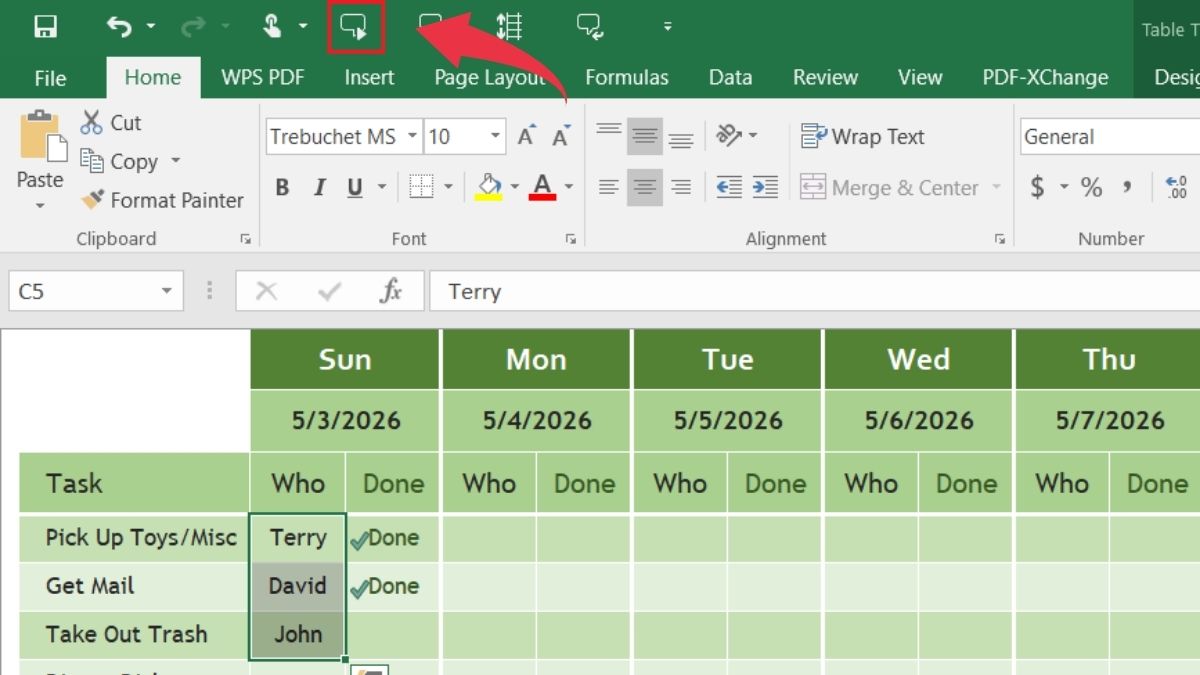Open the Formulas tab
Screen dimensions: 1200x675
click(x=627, y=77)
